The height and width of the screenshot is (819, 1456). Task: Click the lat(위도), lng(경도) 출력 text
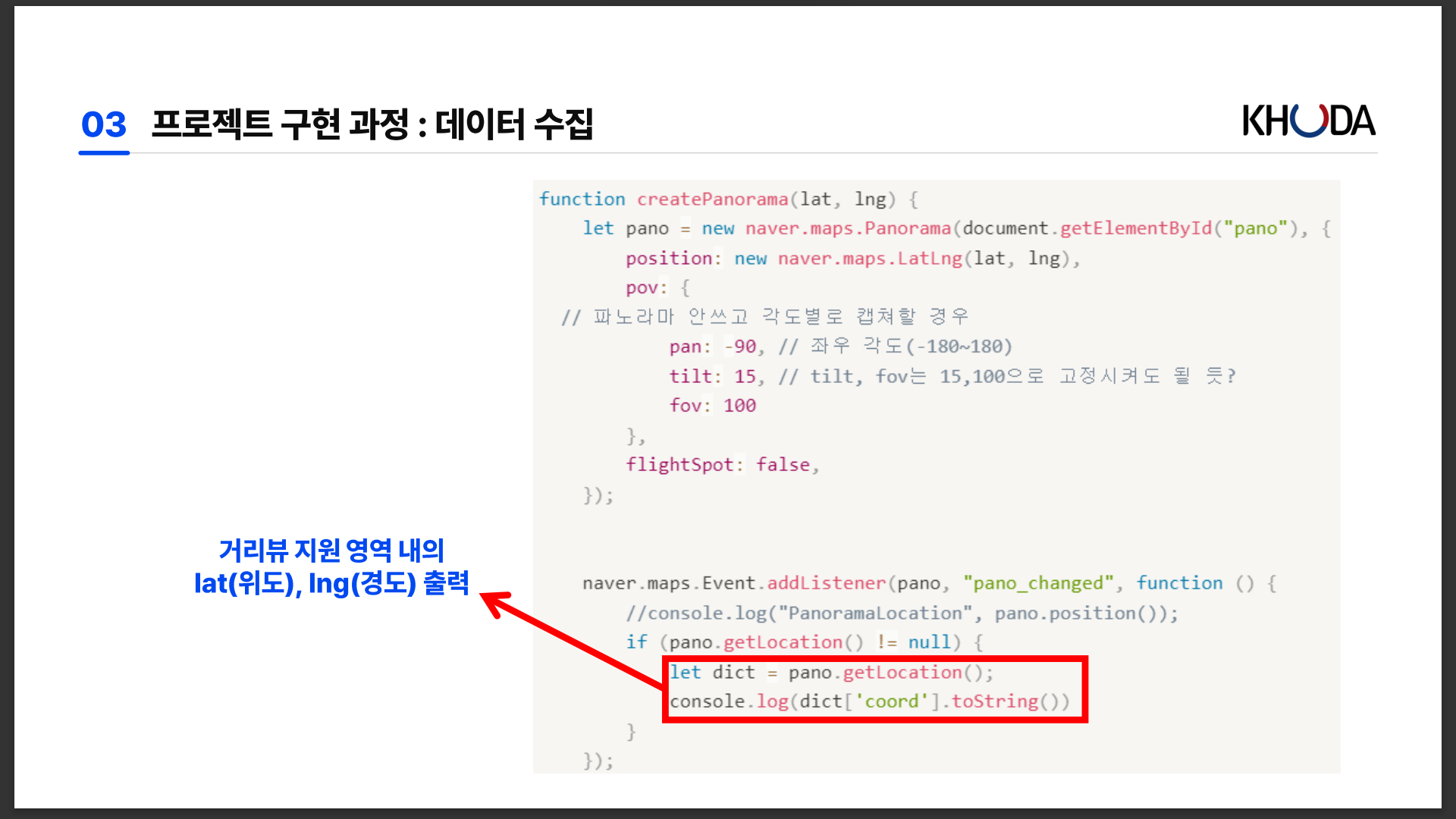pos(331,583)
